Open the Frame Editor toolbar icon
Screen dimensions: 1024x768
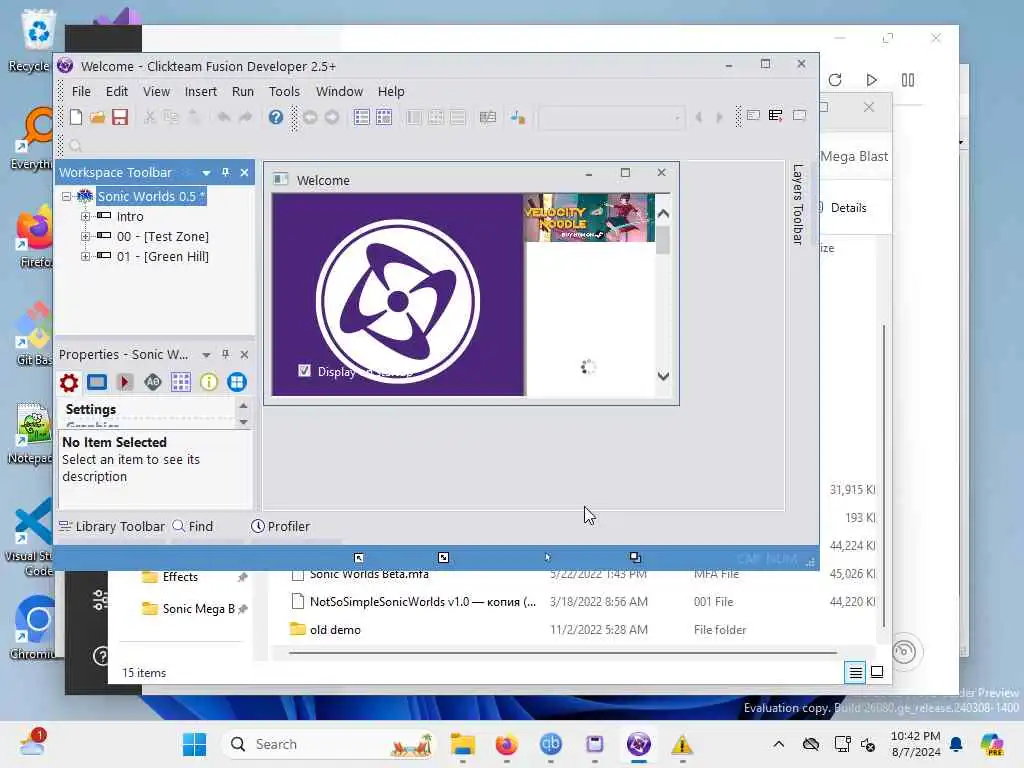tap(384, 117)
